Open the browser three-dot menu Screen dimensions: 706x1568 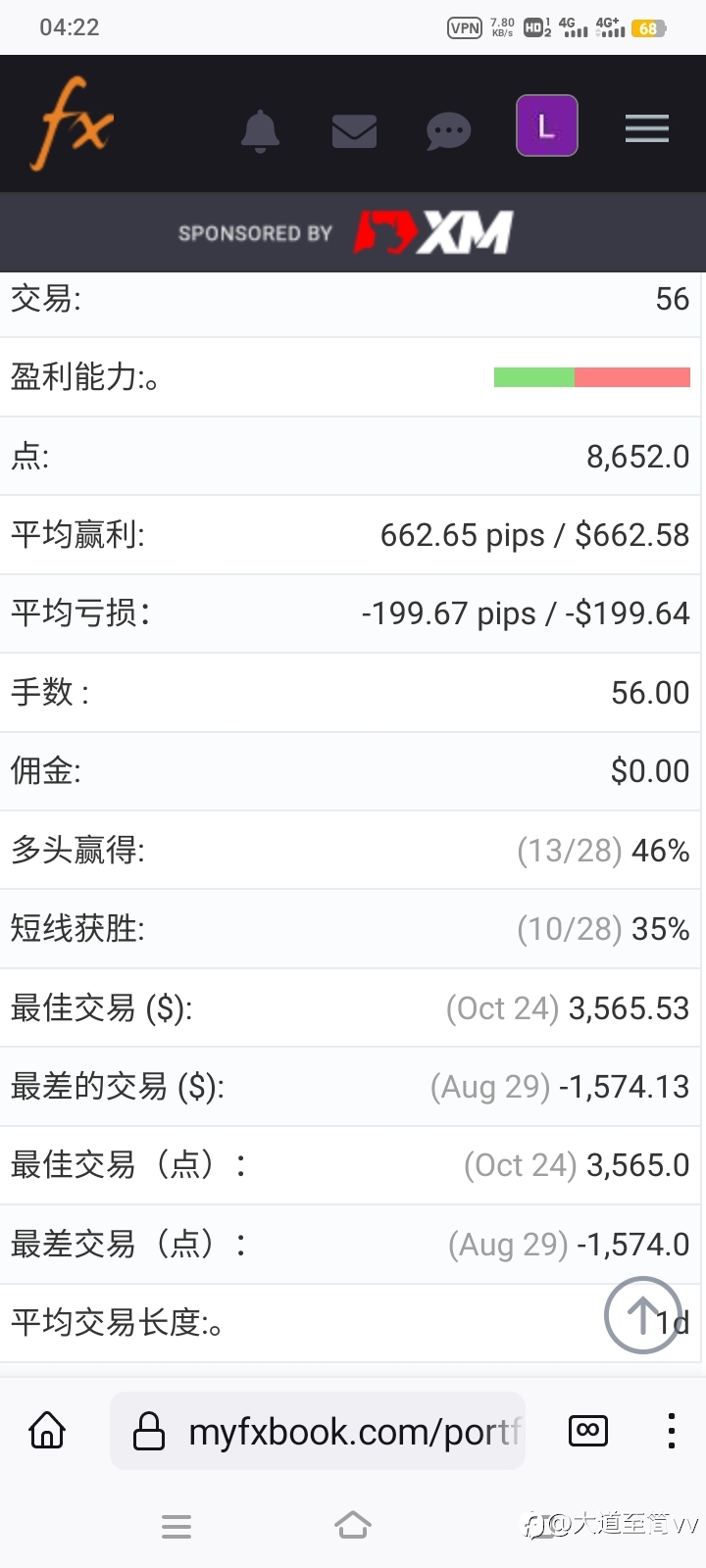point(672,1431)
